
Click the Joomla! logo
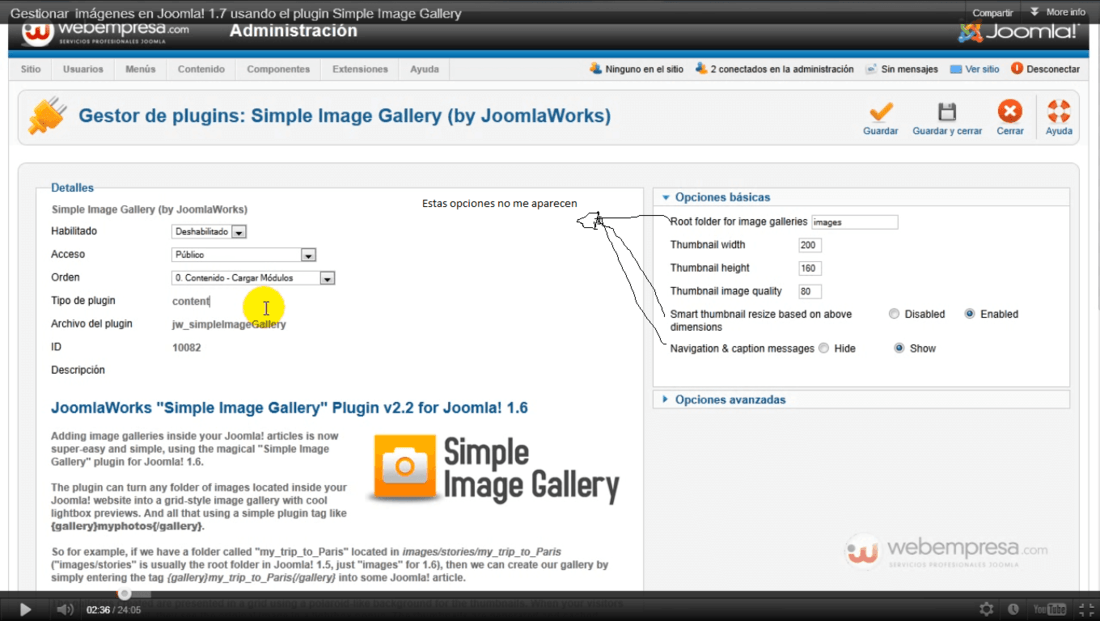[1019, 32]
